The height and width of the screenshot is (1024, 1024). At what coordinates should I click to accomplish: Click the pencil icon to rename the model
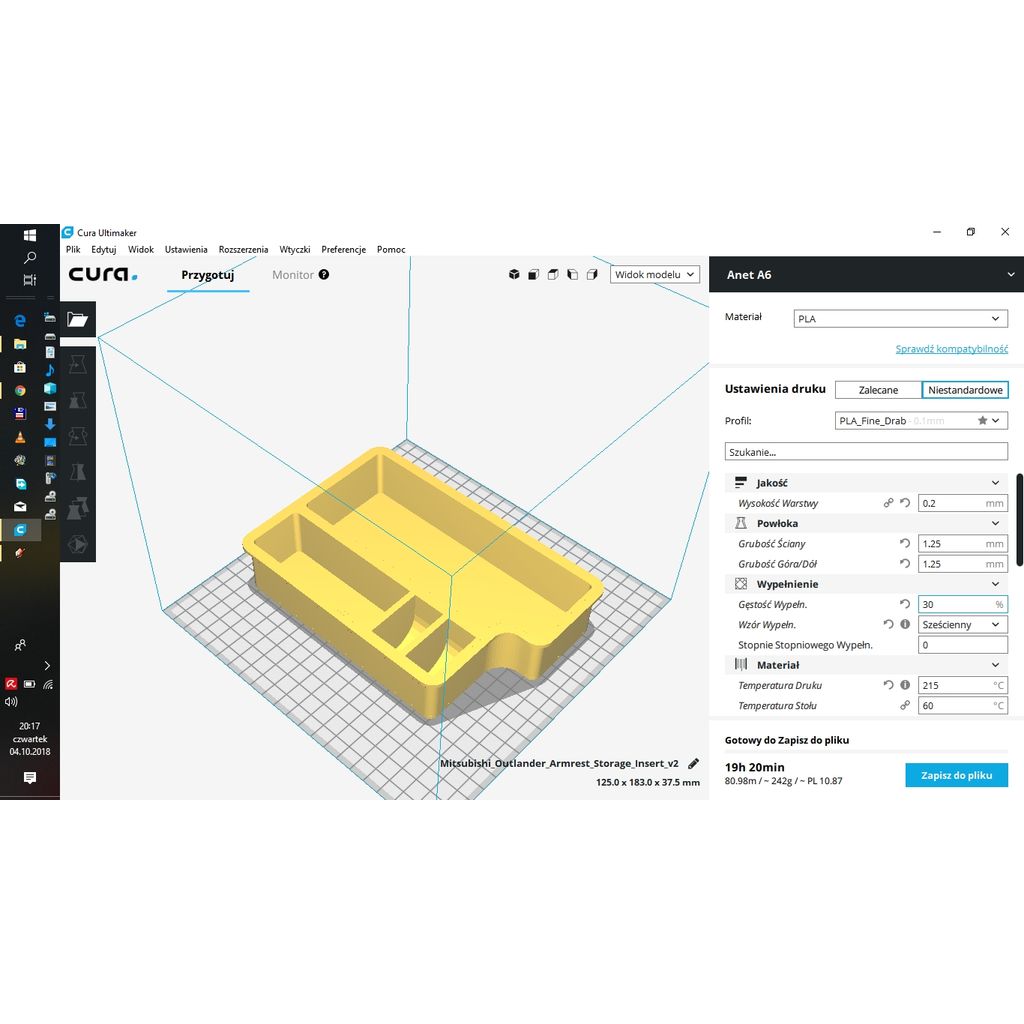(694, 763)
